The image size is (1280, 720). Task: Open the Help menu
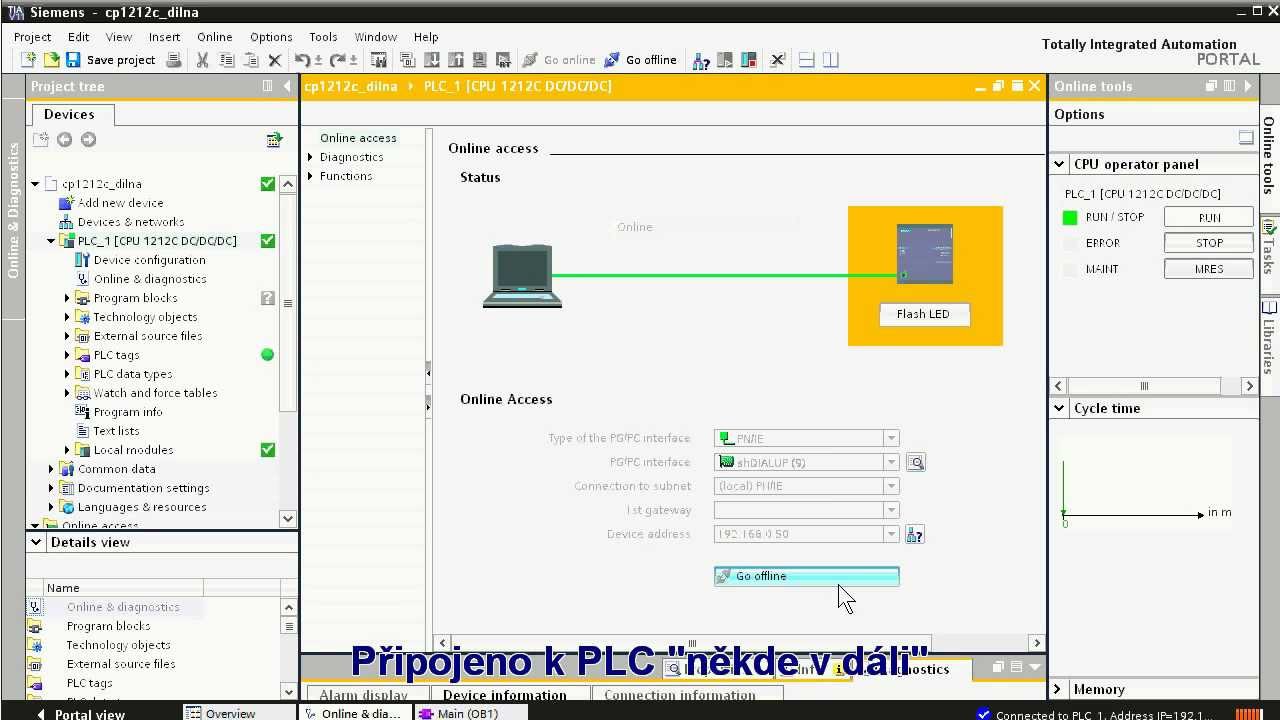point(426,37)
